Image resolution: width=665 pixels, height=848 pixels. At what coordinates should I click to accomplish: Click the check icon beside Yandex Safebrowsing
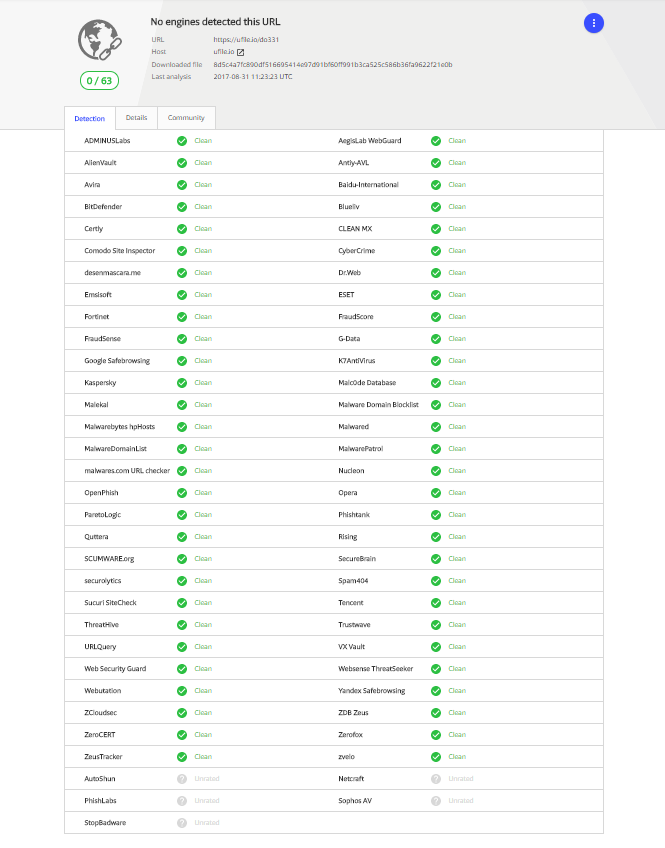(x=436, y=691)
